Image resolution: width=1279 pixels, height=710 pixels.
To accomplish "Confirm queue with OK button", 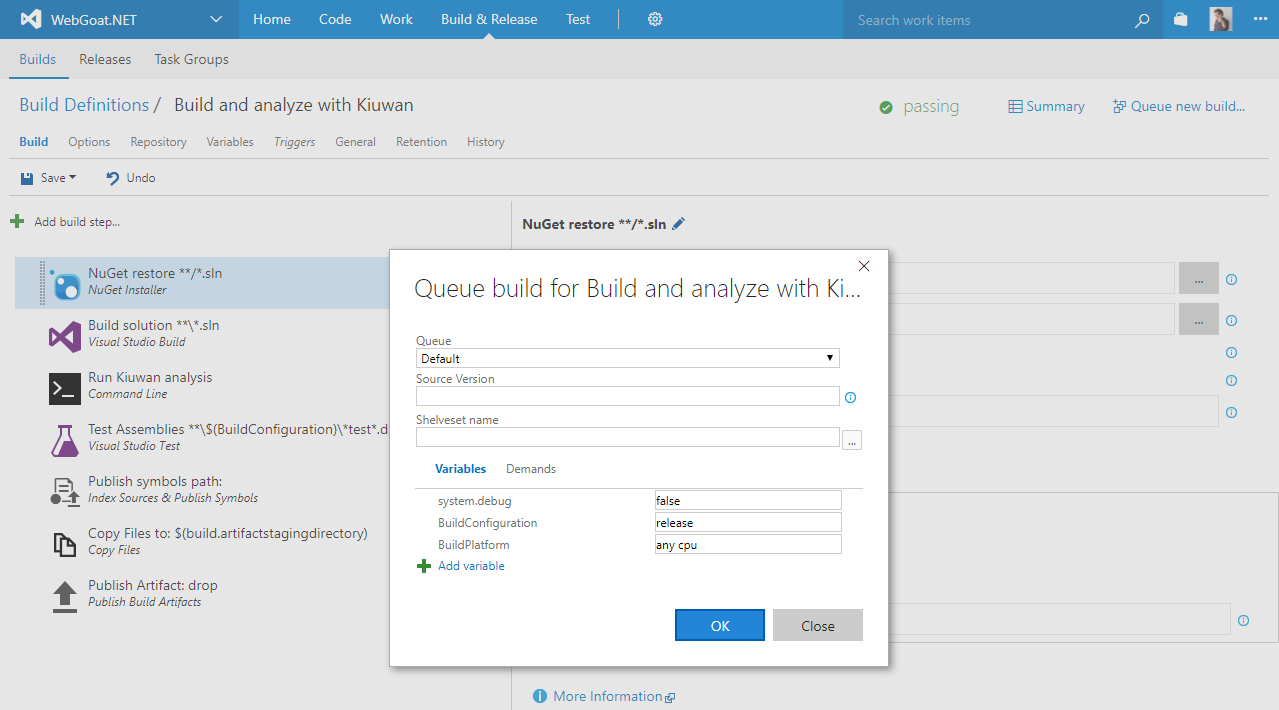I will click(719, 624).
